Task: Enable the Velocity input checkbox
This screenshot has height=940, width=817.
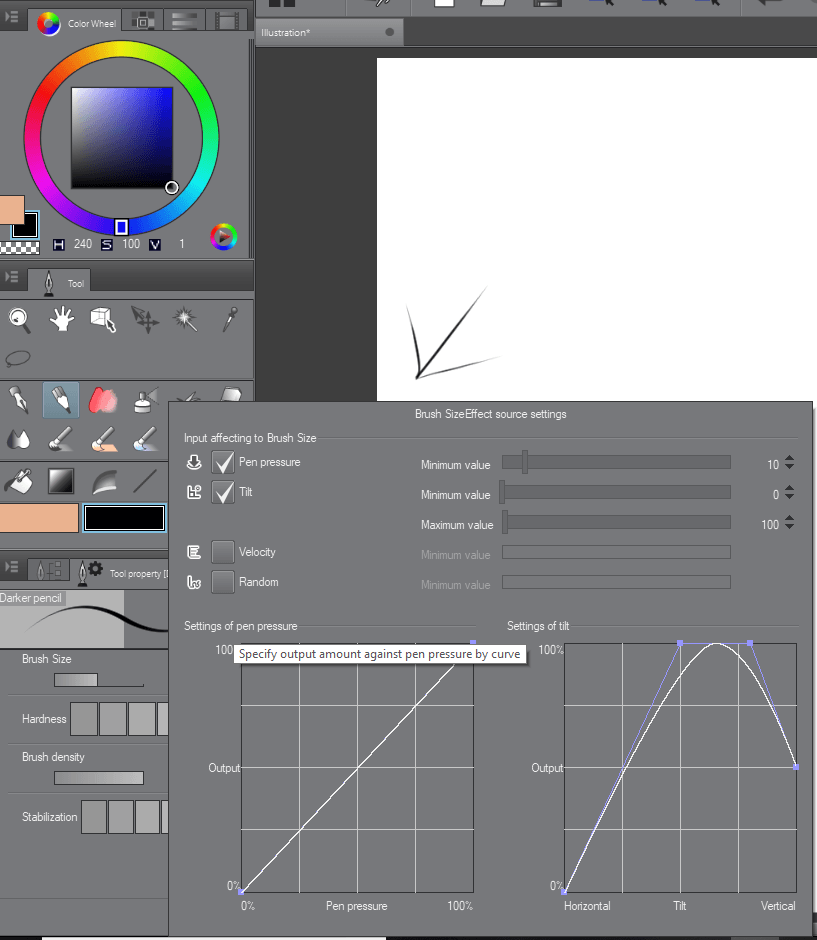Action: pyautogui.click(x=222, y=552)
